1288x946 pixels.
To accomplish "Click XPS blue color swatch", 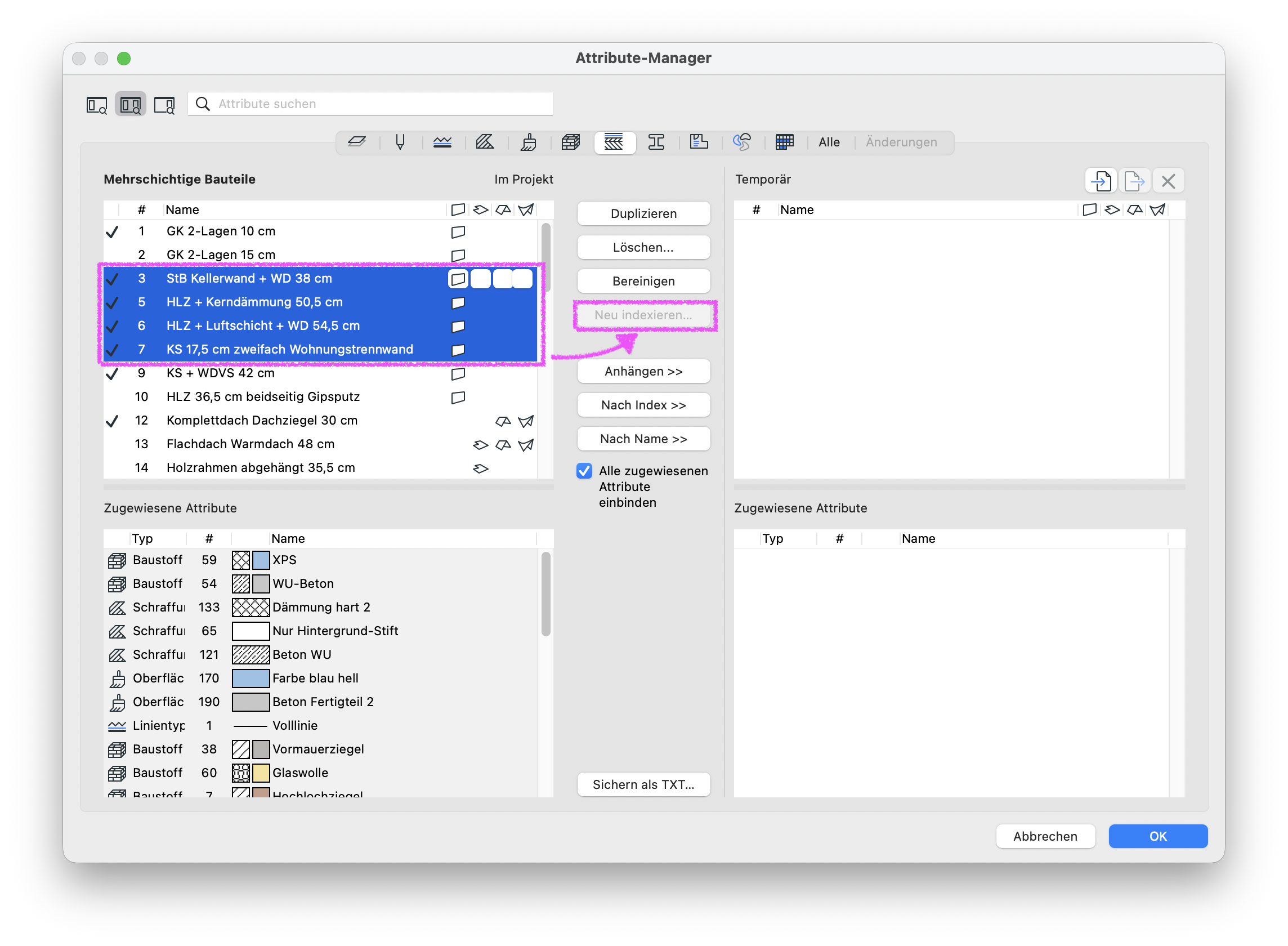I will pos(261,560).
